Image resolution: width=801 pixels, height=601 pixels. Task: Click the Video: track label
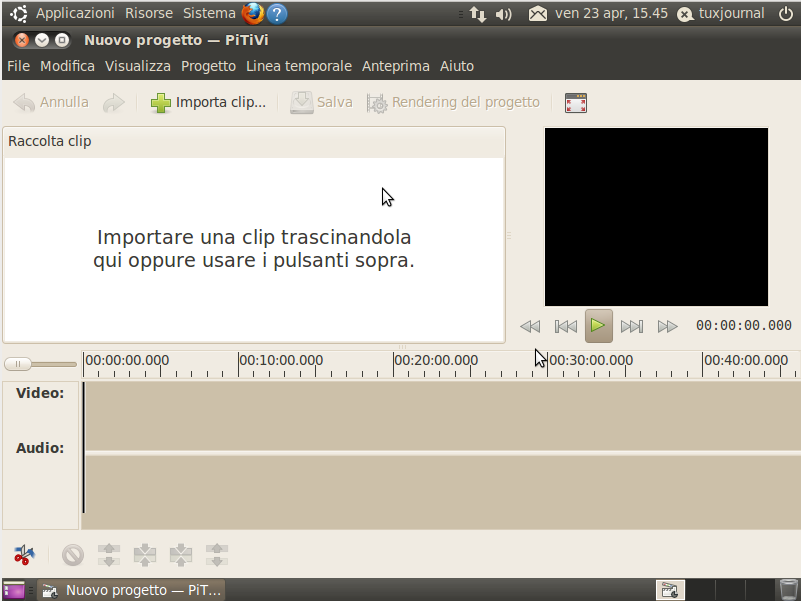40,393
